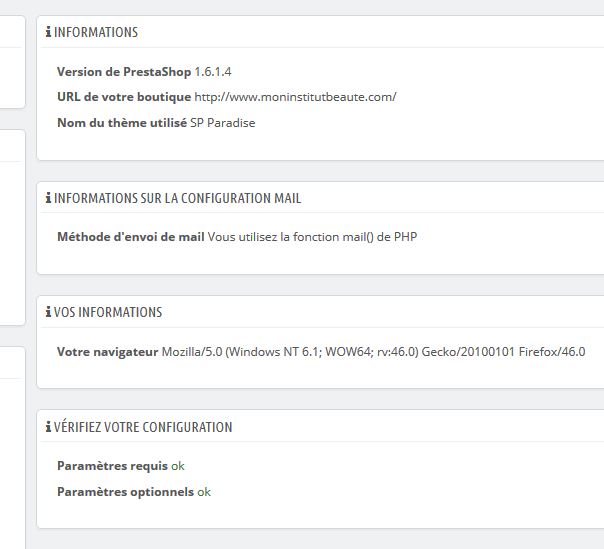This screenshot has width=604, height=549.
Task: Click the theme name SP Paradise
Action: [223, 123]
